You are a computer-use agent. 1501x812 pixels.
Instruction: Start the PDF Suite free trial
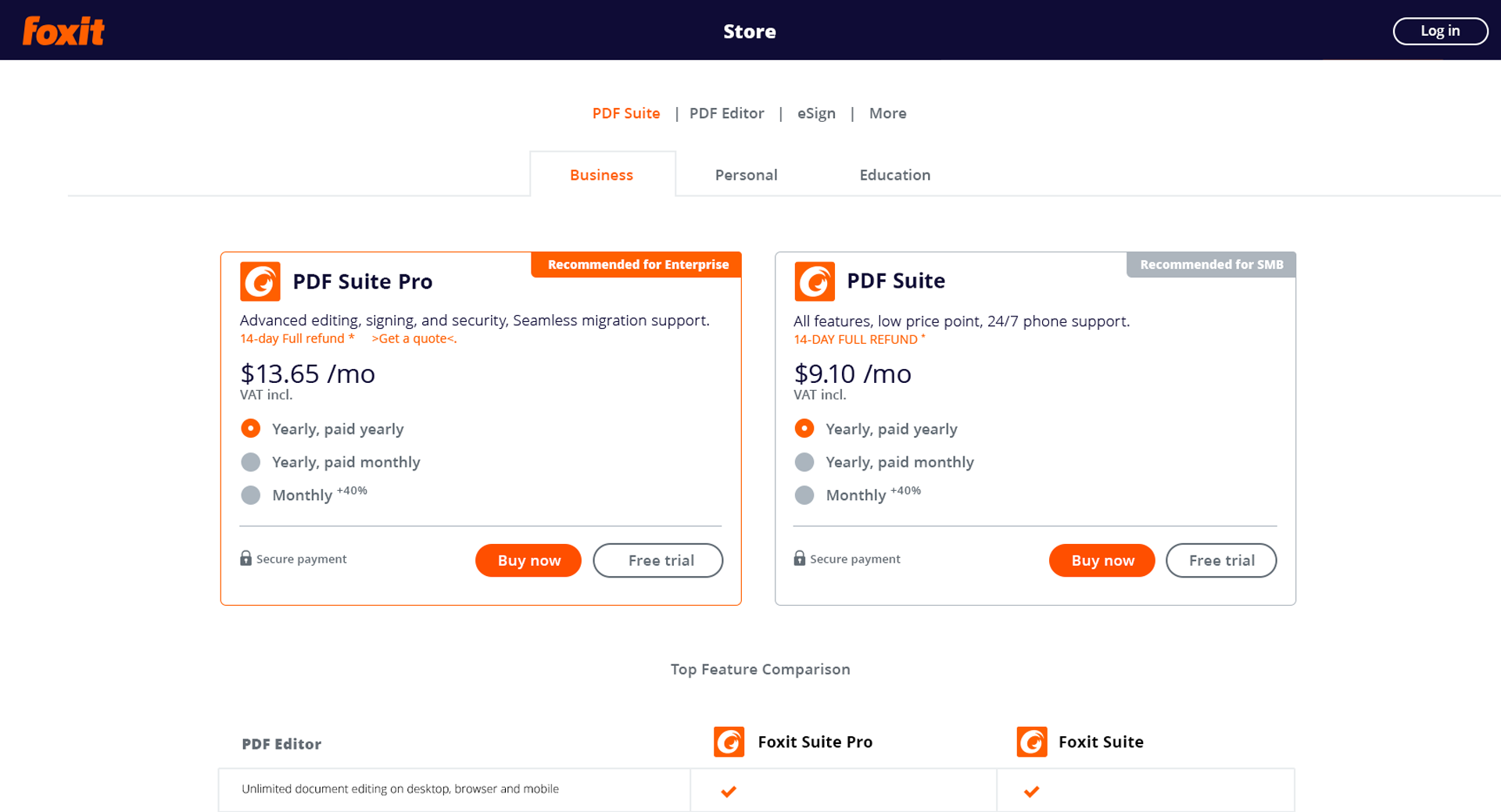click(1221, 560)
